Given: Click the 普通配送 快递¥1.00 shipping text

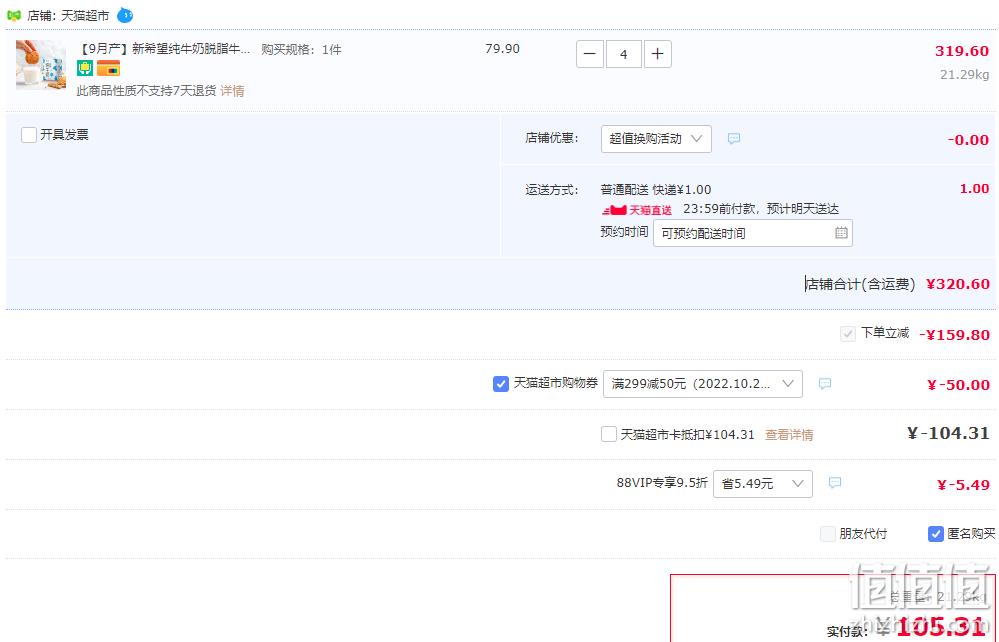Looking at the screenshot, I should click(x=656, y=190).
